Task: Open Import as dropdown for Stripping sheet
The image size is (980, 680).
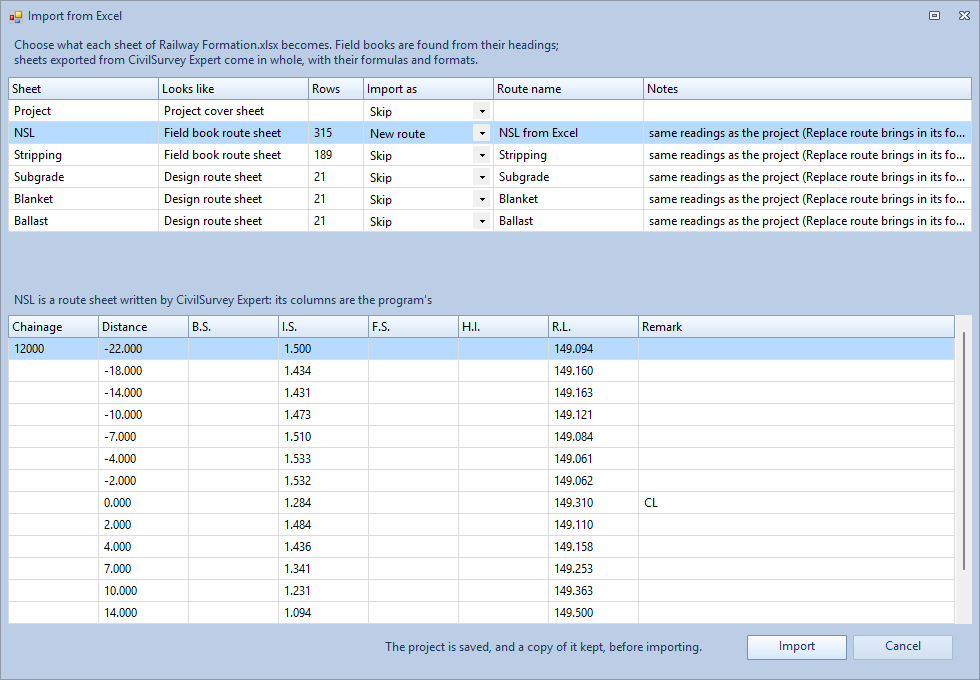Action: 482,155
